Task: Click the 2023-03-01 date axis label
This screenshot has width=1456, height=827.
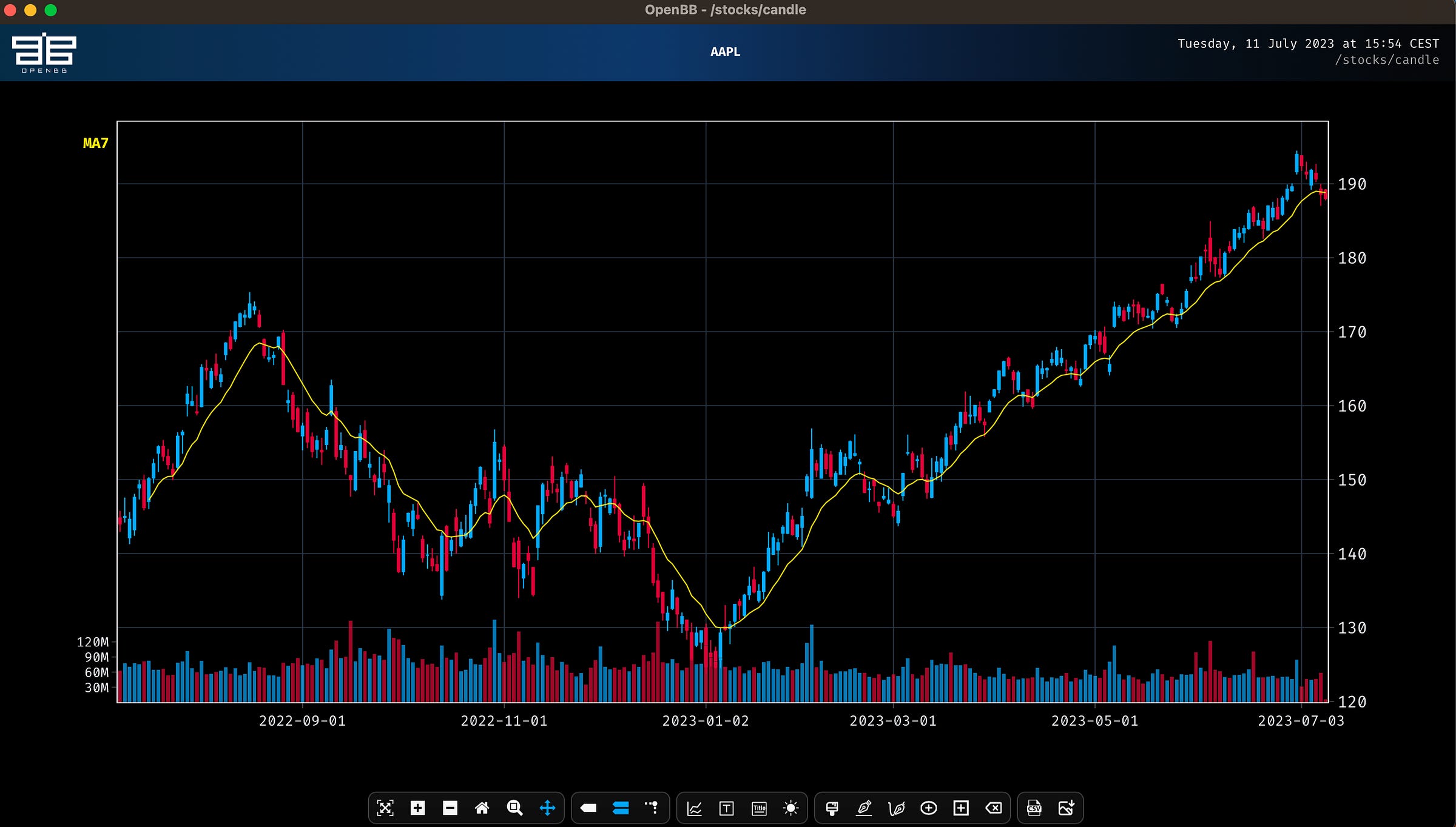Action: click(x=892, y=721)
